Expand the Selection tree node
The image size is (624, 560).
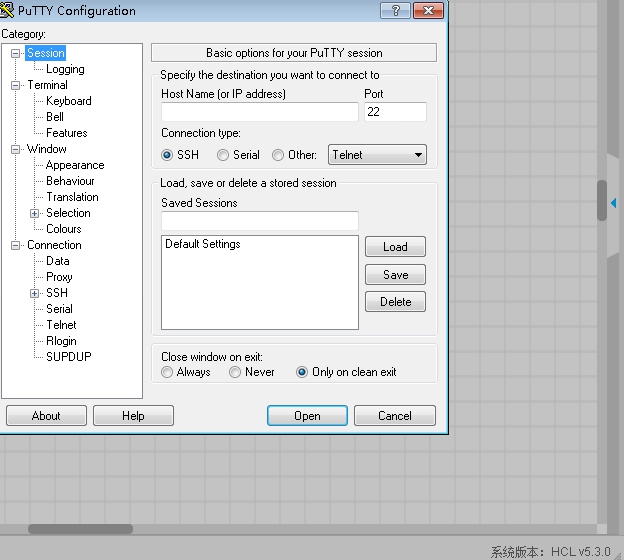point(35,213)
